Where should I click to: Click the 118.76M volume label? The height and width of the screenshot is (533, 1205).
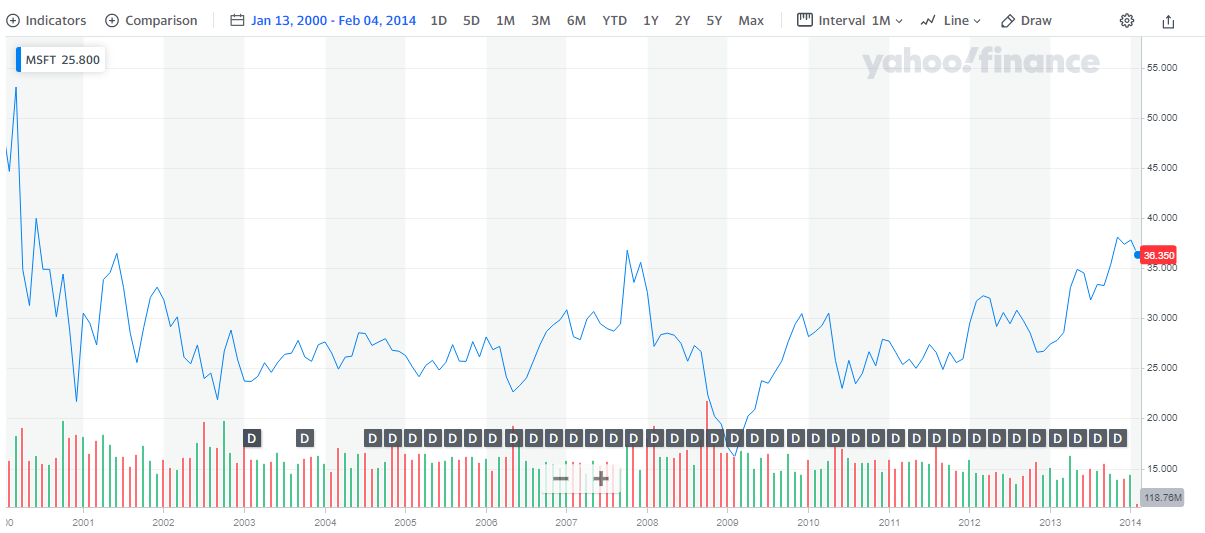click(1162, 497)
